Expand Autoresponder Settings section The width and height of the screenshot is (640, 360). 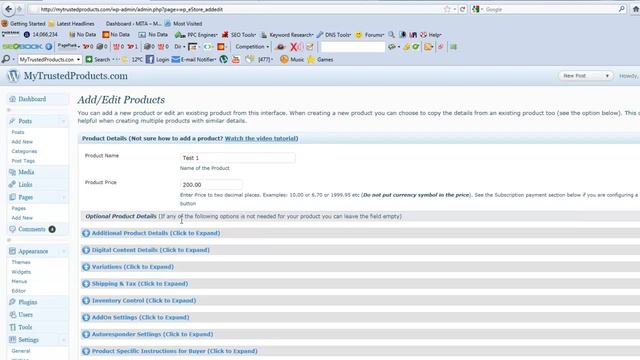pos(152,334)
